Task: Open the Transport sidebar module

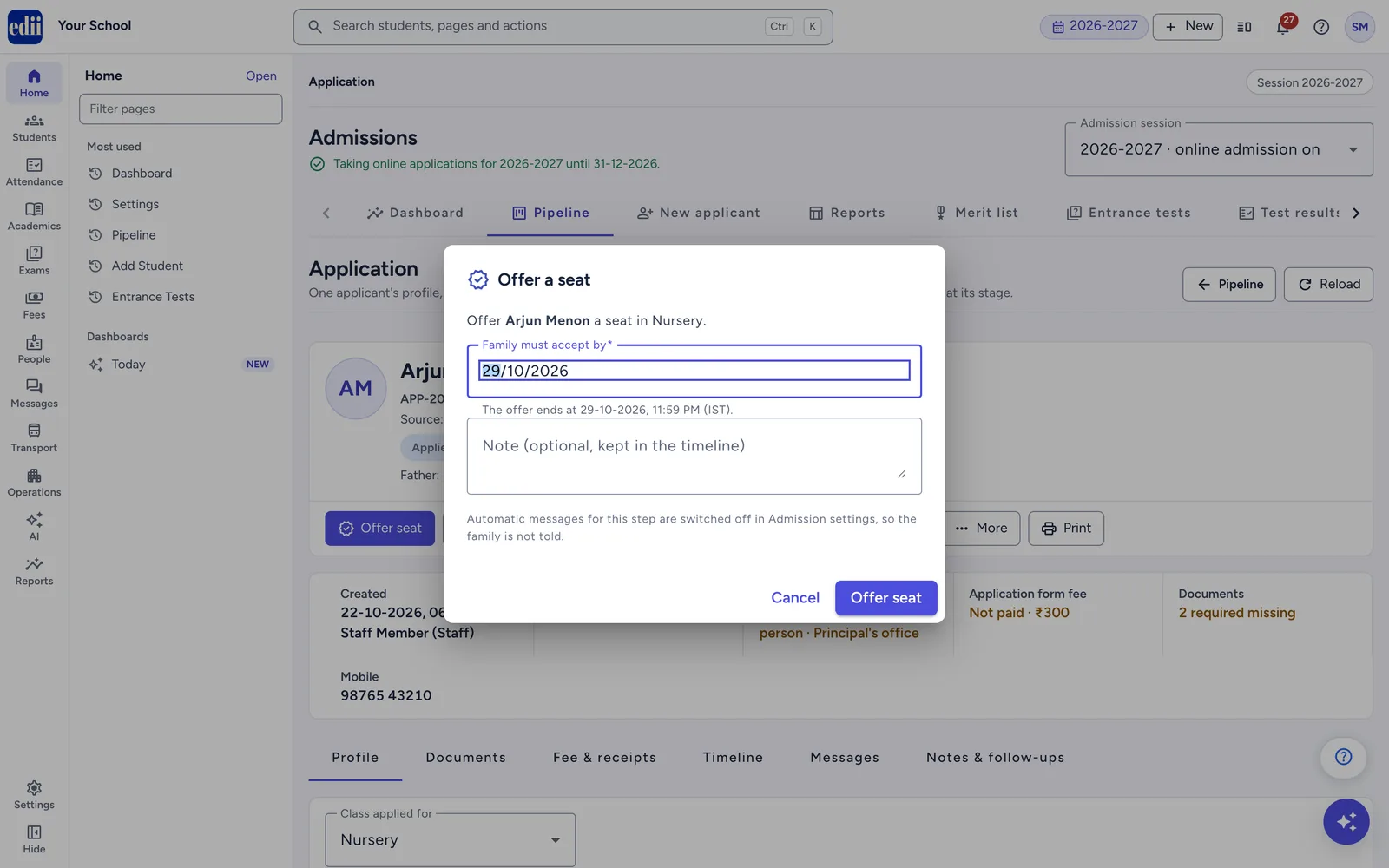Action: pyautogui.click(x=34, y=438)
